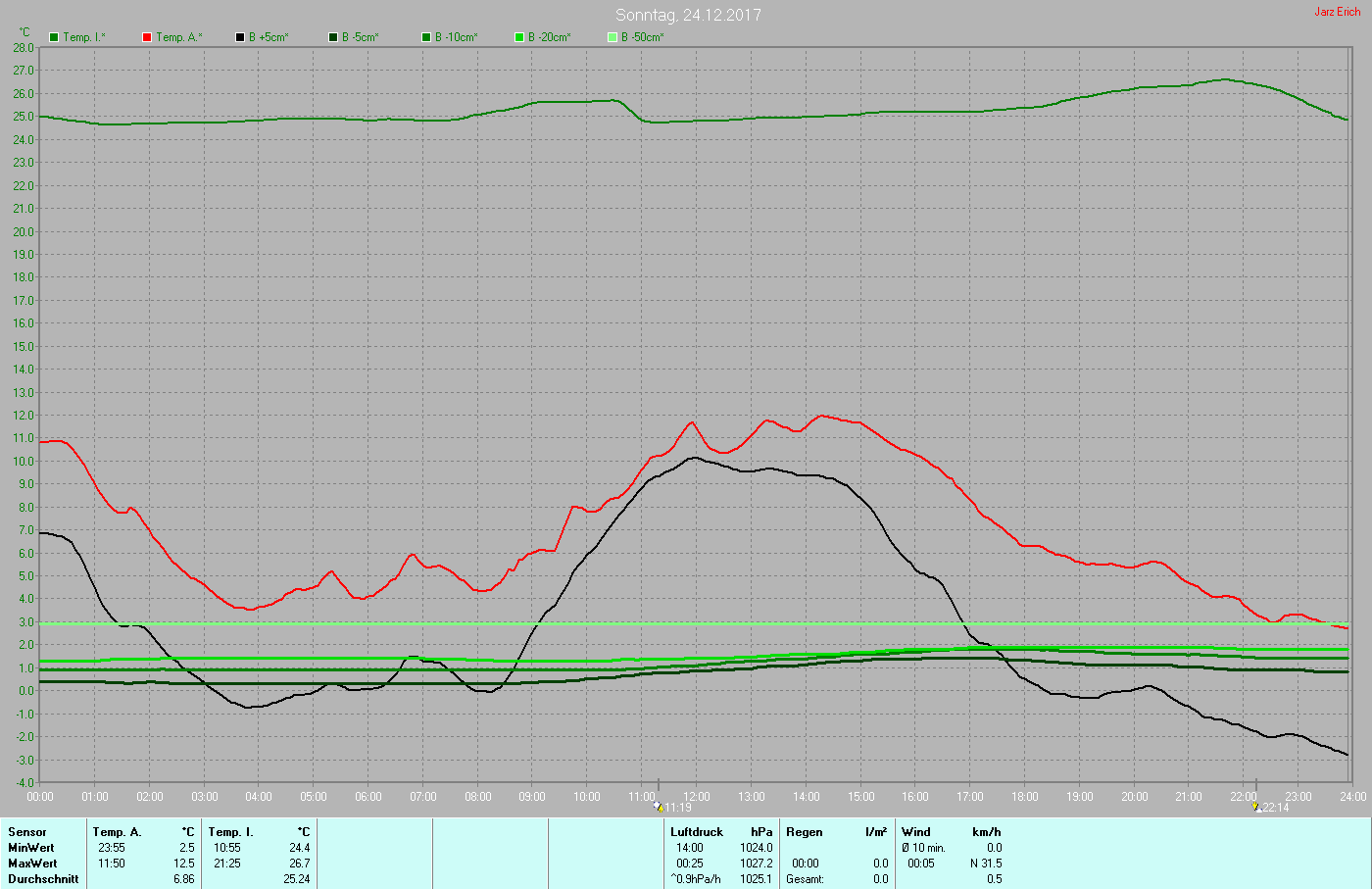Image resolution: width=1372 pixels, height=889 pixels.
Task: Click the black B +5cm legend swatch
Action: [x=240, y=37]
